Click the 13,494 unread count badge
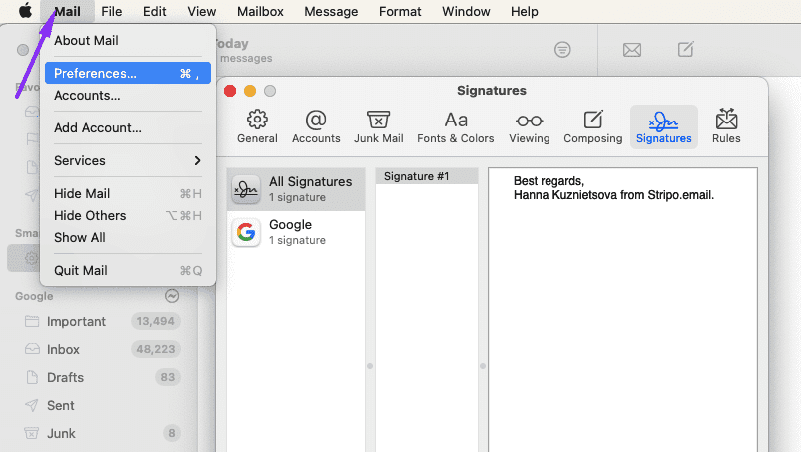 (x=155, y=321)
